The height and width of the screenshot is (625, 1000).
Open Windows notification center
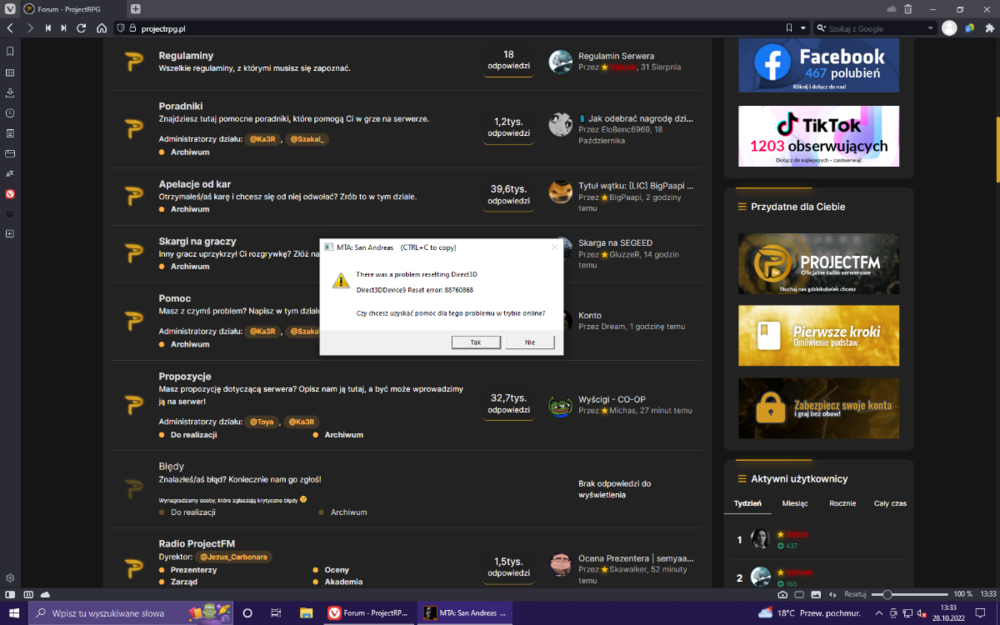pyautogui.click(x=980, y=613)
